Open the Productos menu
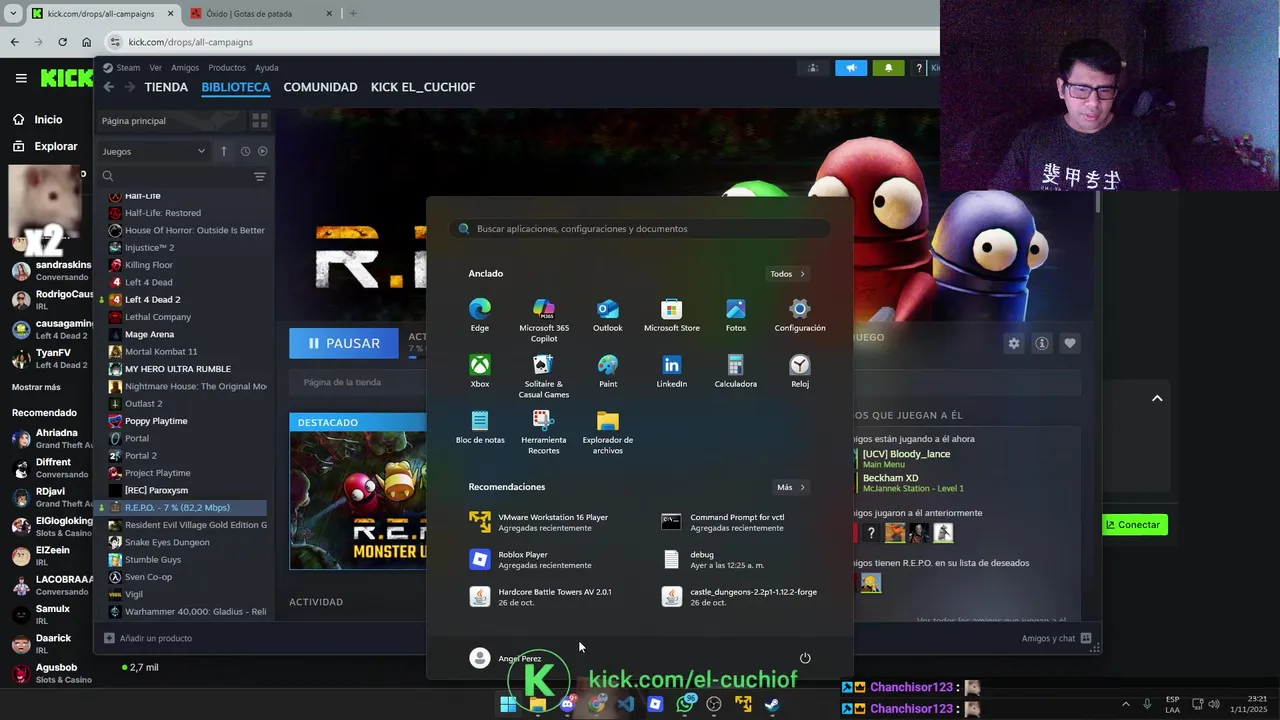The width and height of the screenshot is (1280, 720). 227,68
